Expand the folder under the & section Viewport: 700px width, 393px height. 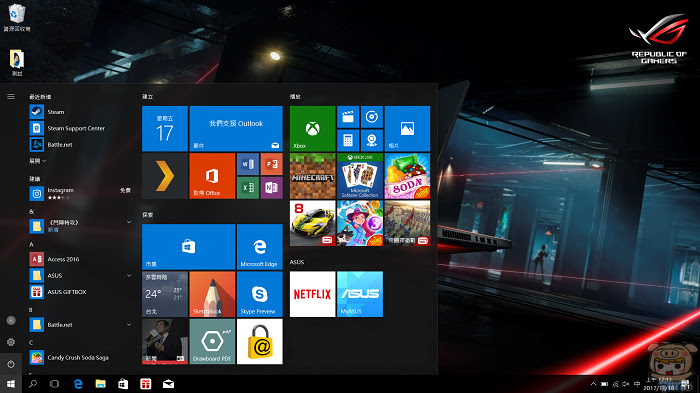pos(129,222)
